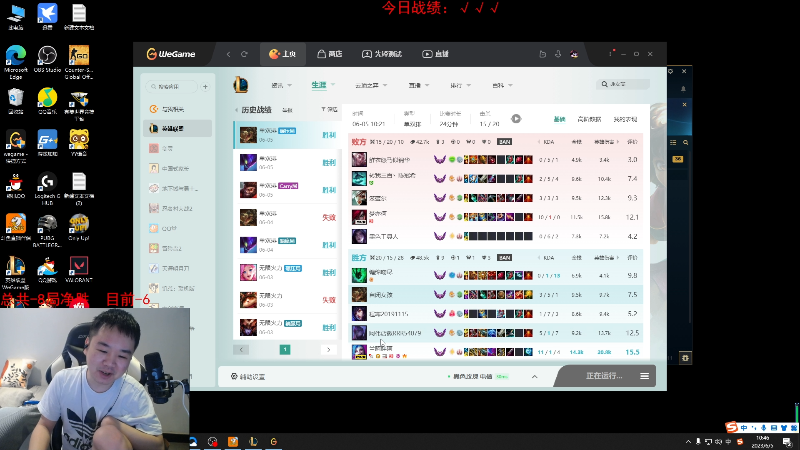Go back with WeGame back arrow
Screen dimensions: 800x450
point(229,54)
